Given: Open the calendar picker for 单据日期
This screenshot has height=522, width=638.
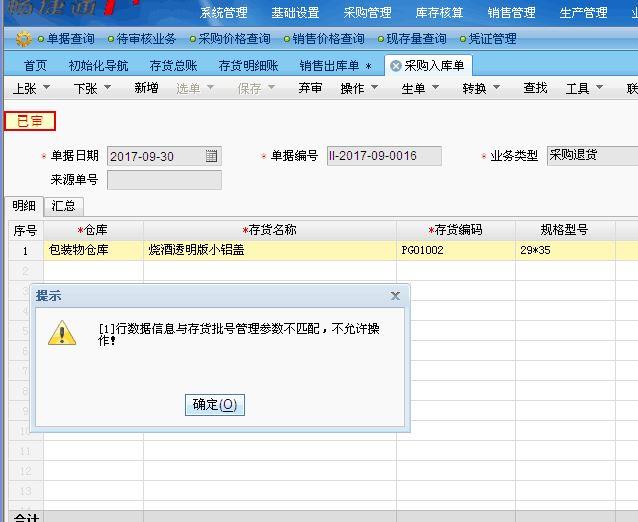Looking at the screenshot, I should (211, 156).
